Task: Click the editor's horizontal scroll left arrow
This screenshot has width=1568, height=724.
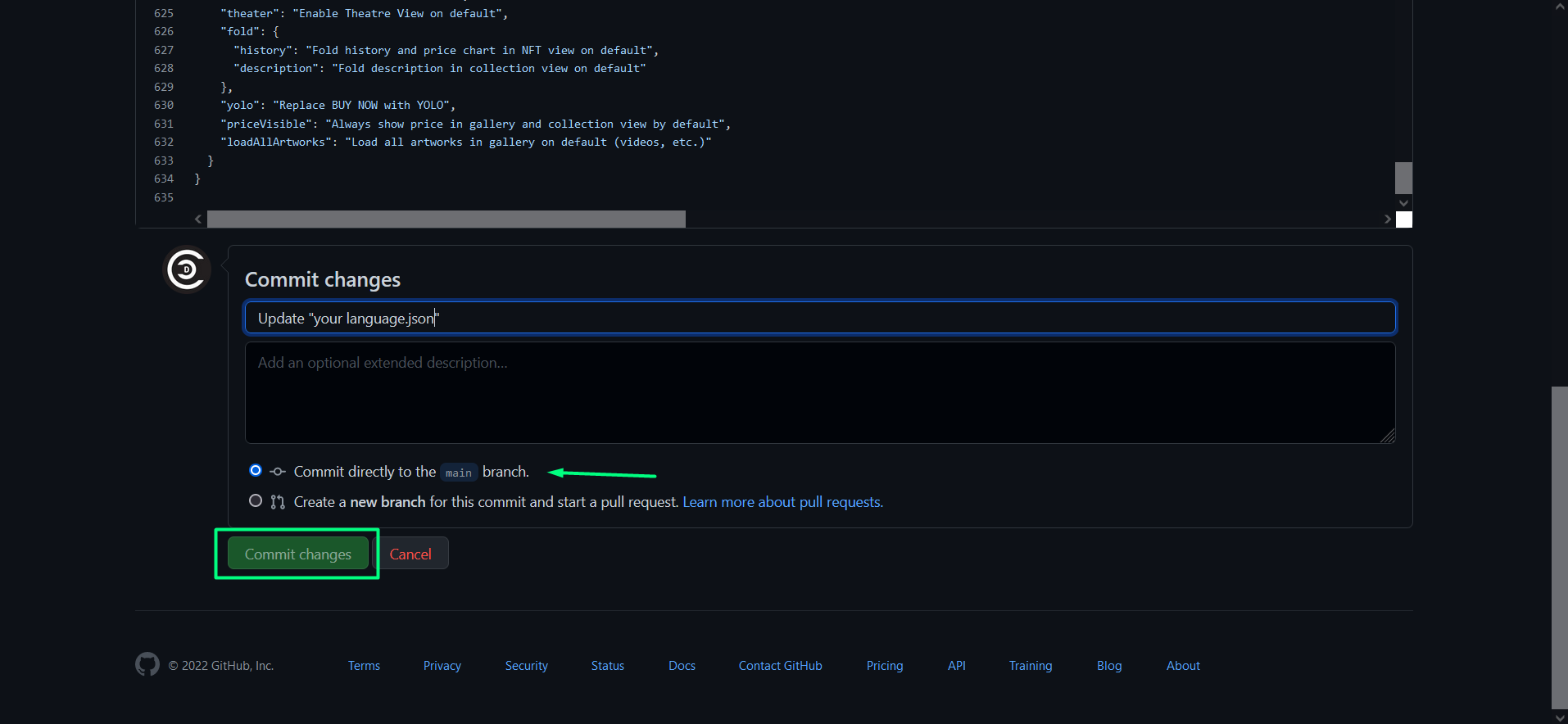Action: click(x=198, y=219)
